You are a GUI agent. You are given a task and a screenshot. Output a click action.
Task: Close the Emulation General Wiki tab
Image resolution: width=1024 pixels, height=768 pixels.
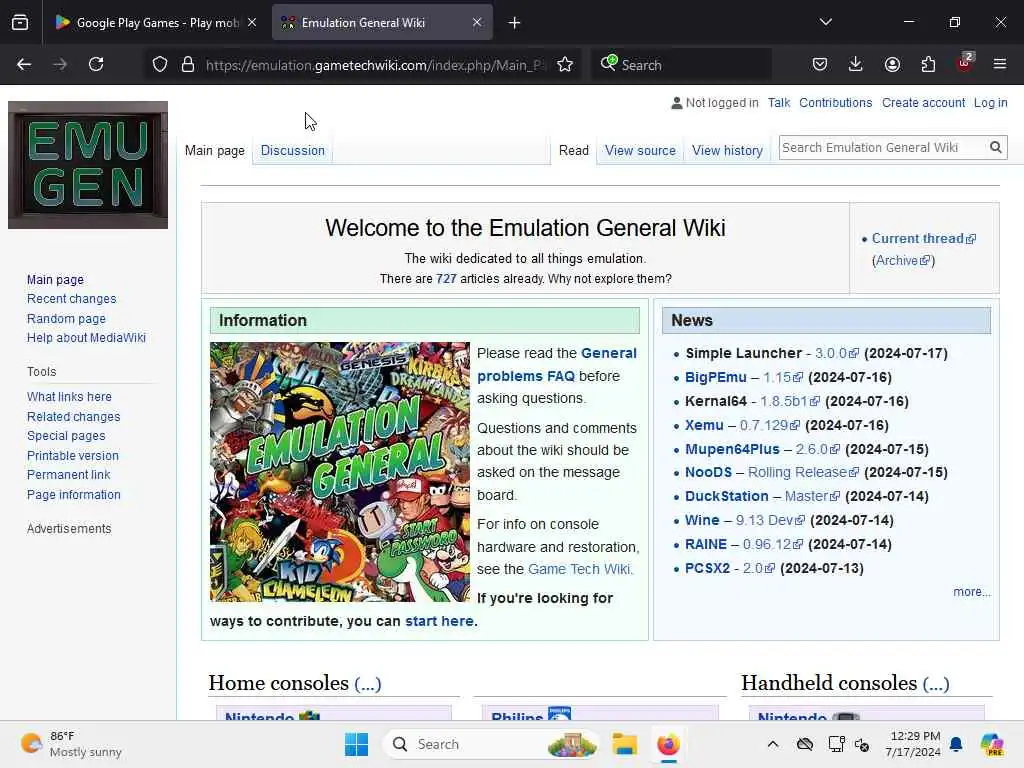477,22
